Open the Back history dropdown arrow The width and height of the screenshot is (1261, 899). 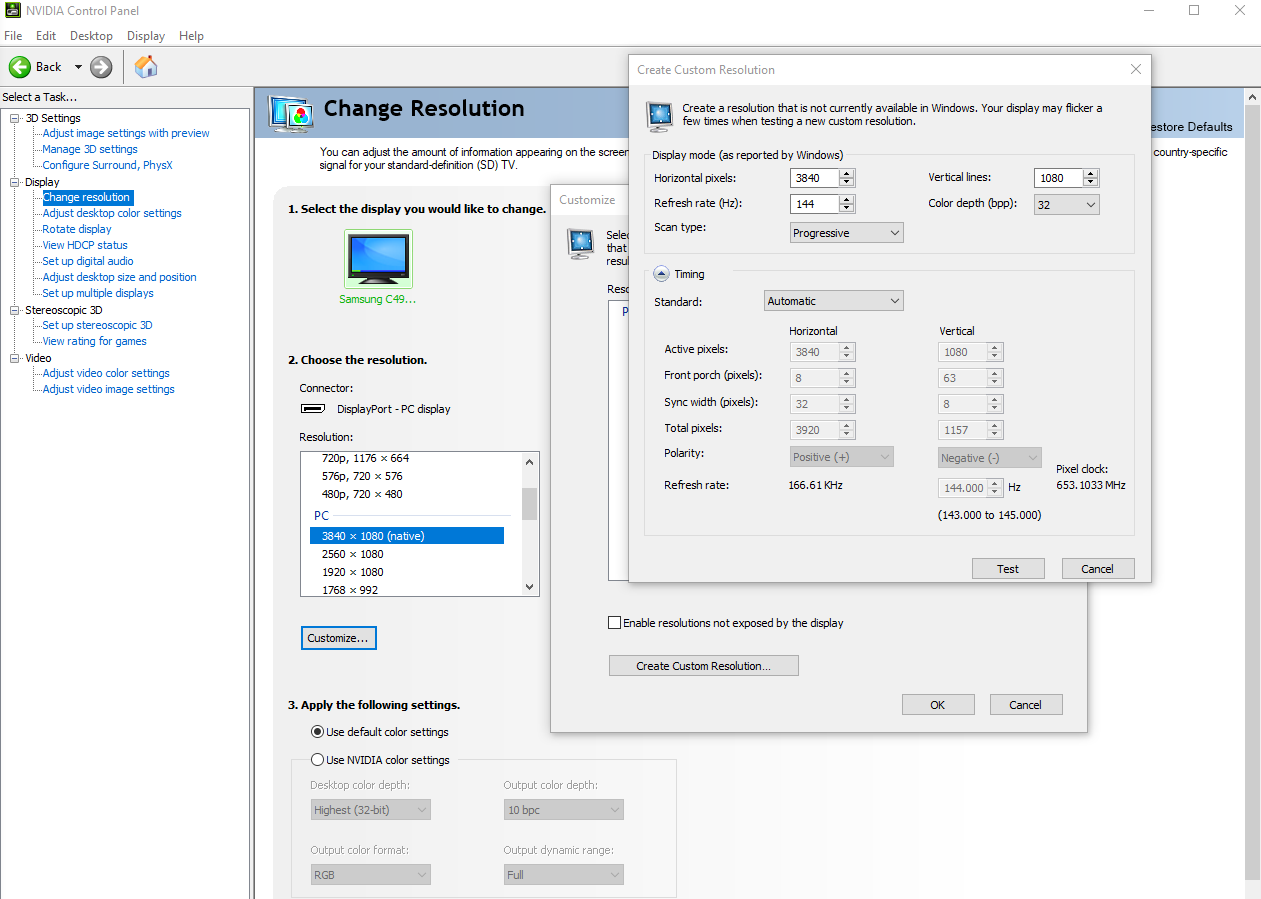point(78,67)
